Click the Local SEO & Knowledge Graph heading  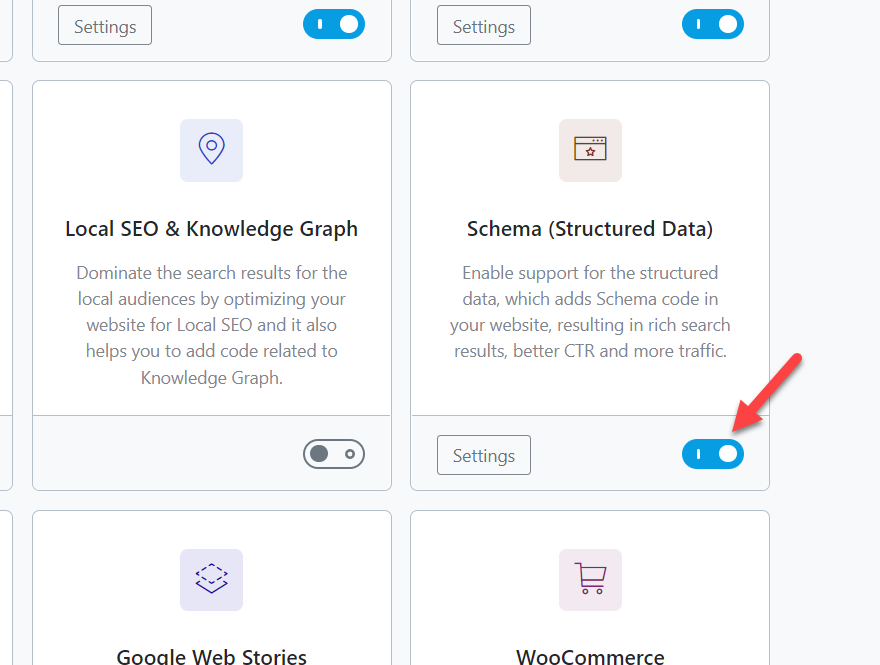[211, 229]
